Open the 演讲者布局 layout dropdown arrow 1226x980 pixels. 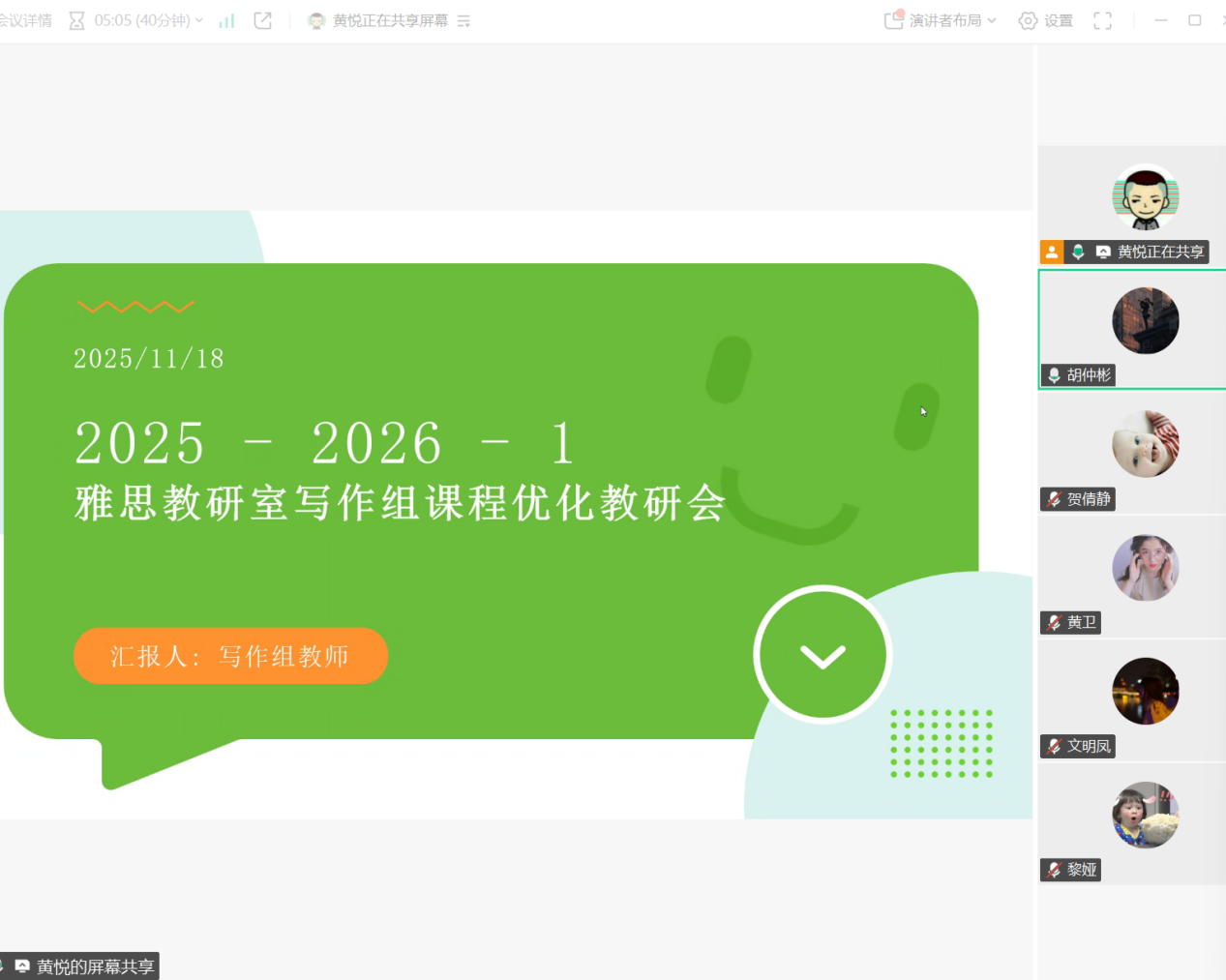pos(992,20)
